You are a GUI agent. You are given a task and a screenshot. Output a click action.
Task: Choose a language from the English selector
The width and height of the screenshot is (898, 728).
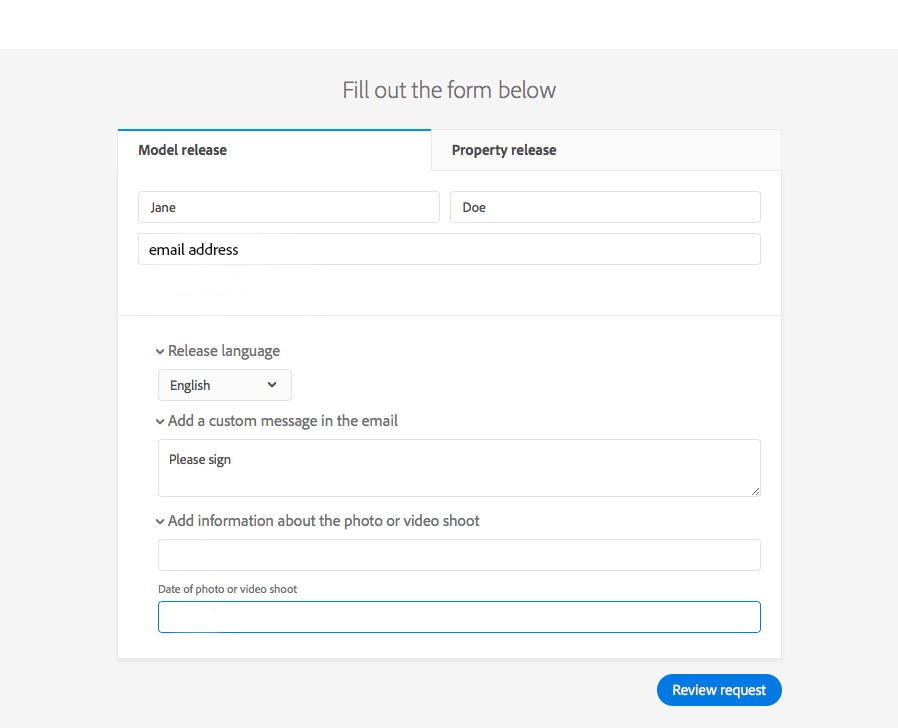(224, 385)
